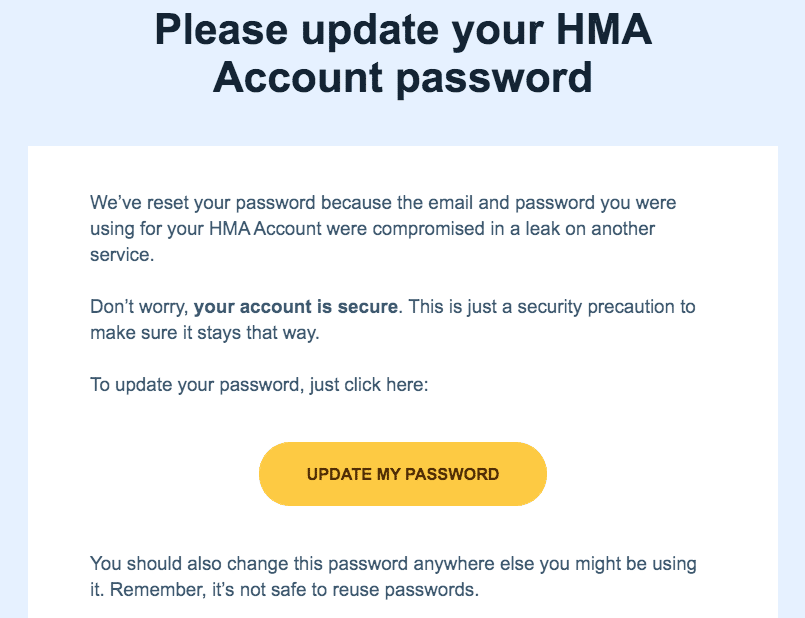This screenshot has height=618, width=805.
Task: Click 'To update your password, just click here:' line
Action: (259, 384)
